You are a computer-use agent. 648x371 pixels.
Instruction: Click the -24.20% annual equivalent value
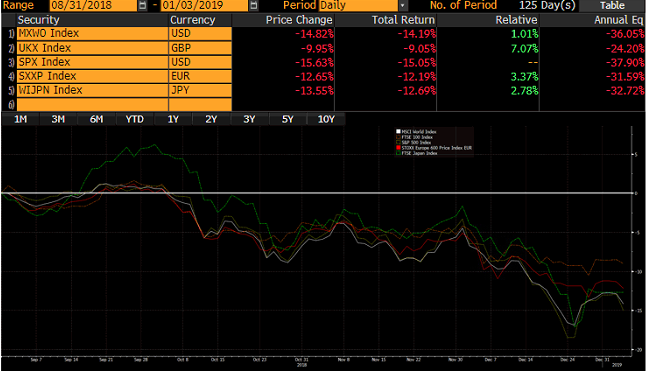625,48
